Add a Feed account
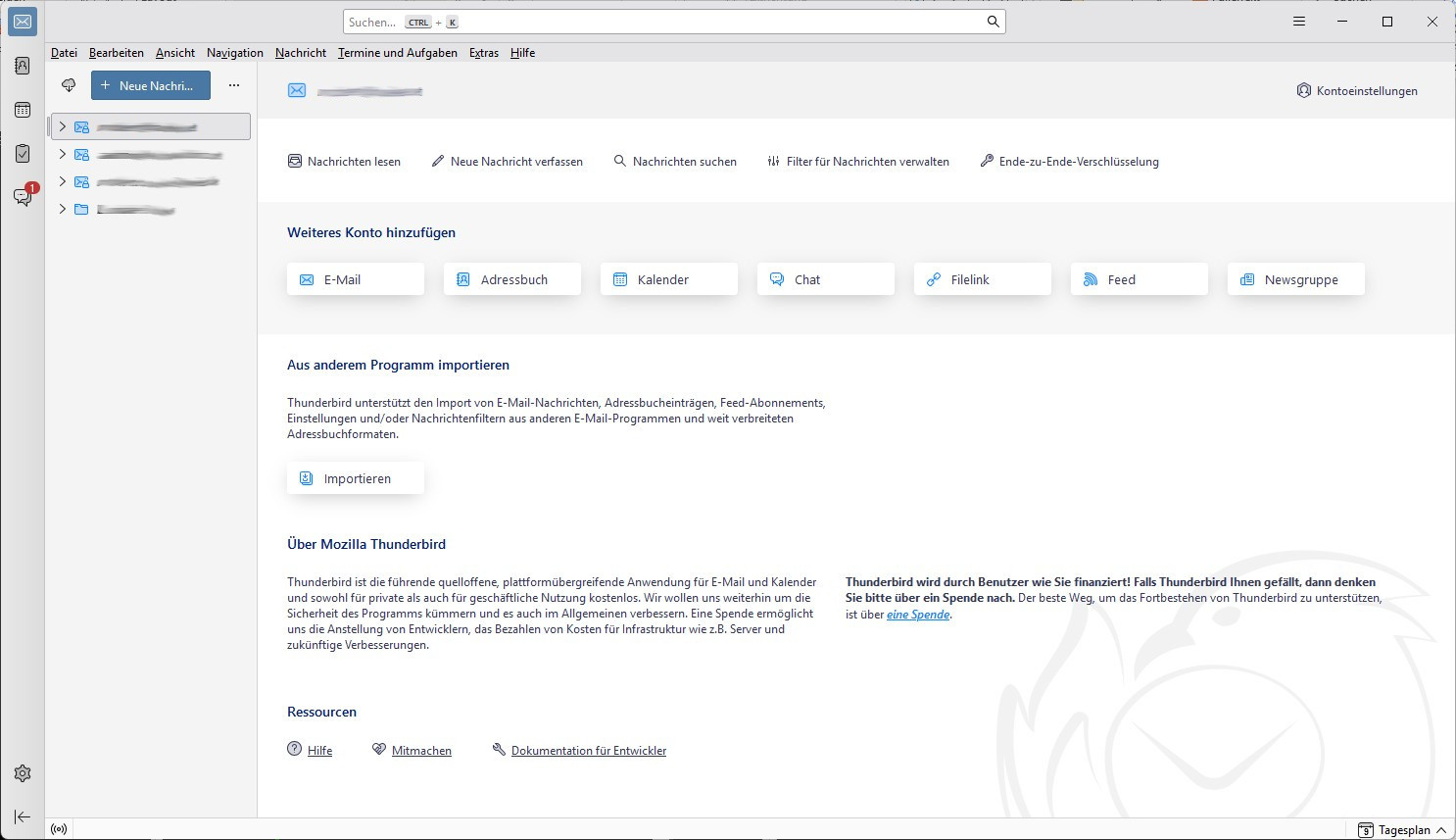This screenshot has width=1456, height=840. tap(1140, 279)
